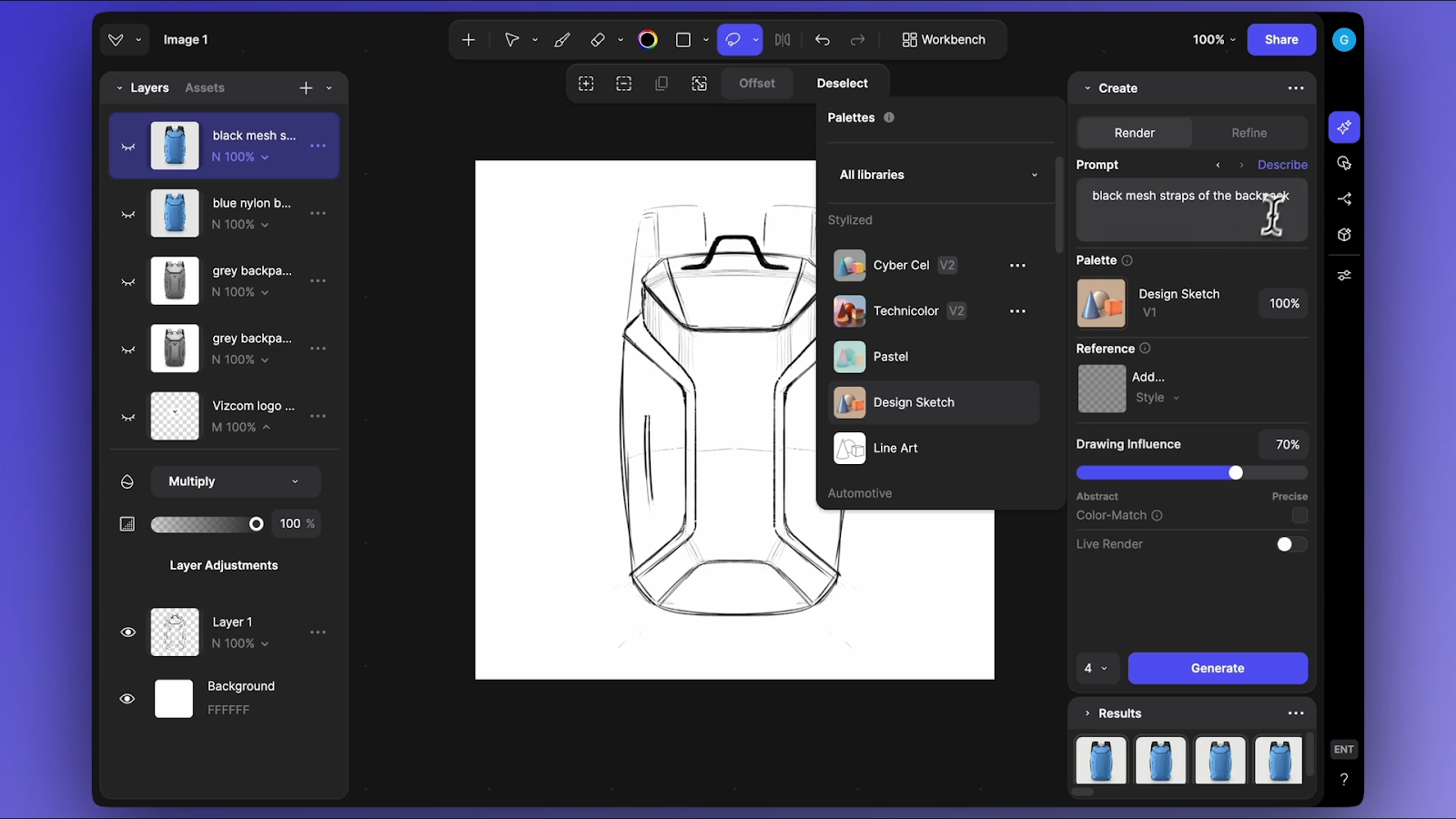The image size is (1456, 819).
Task: Switch to the Assets tab
Action: [204, 87]
